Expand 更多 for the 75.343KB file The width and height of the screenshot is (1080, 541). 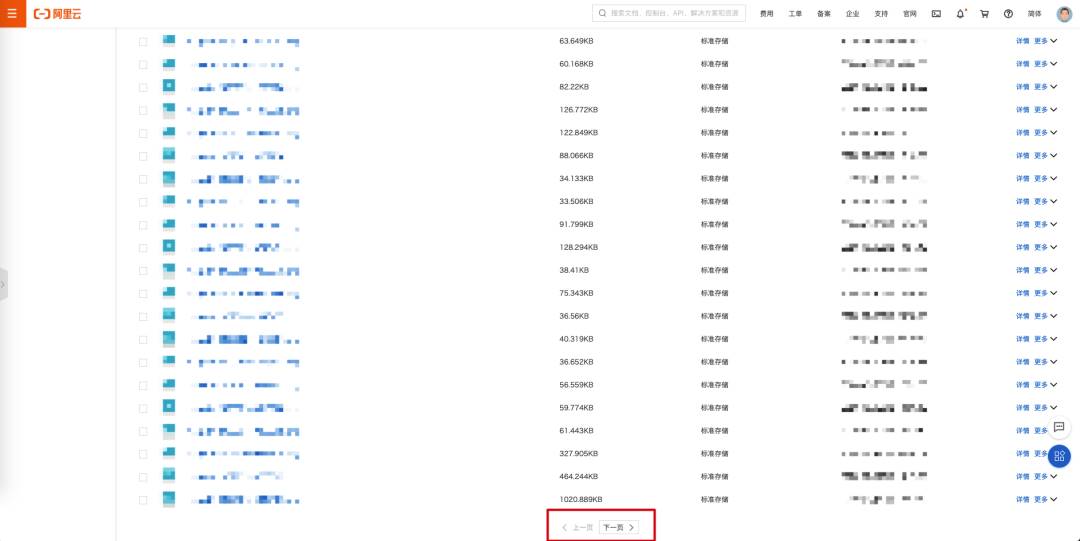tap(1045, 293)
